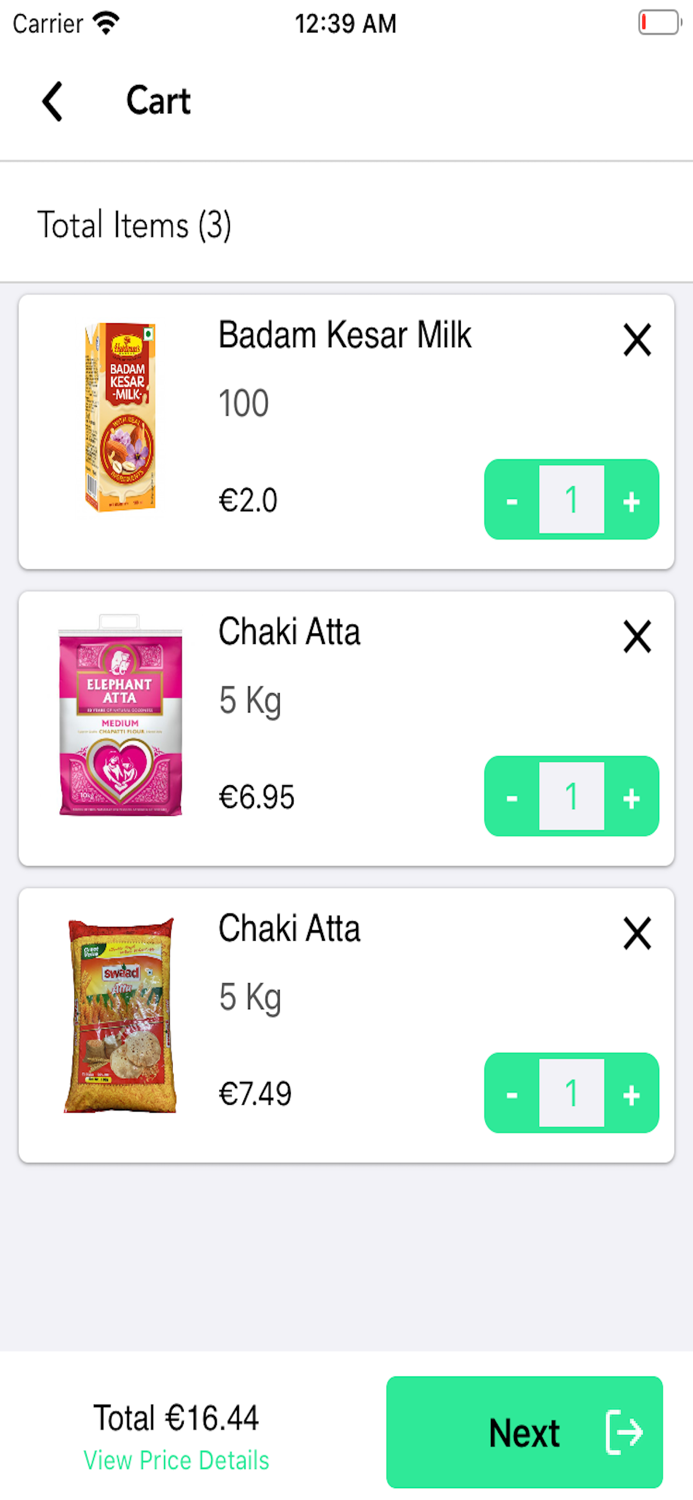Image resolution: width=693 pixels, height=1500 pixels.
Task: Remove Badam Kesar Milk using its X icon
Action: [637, 340]
